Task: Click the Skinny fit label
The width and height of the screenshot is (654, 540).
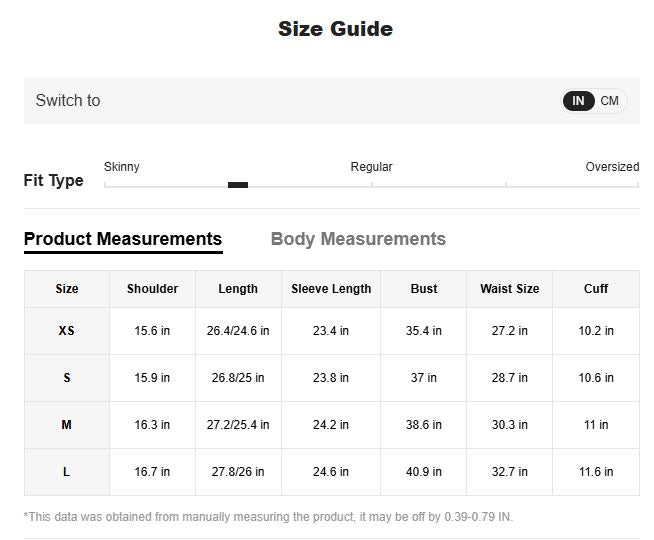Action: click(122, 167)
